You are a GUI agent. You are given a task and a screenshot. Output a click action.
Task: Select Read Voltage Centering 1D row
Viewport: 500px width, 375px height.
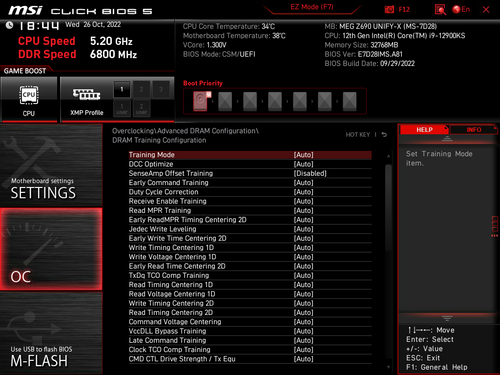click(x=250, y=294)
